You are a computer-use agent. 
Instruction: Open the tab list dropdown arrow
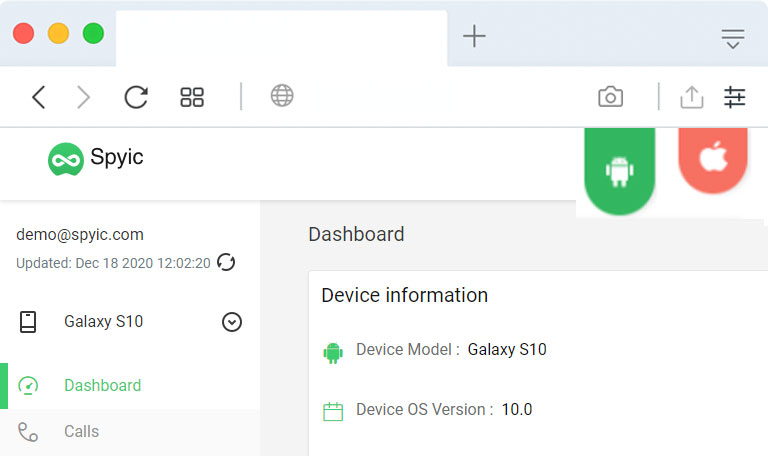(733, 39)
